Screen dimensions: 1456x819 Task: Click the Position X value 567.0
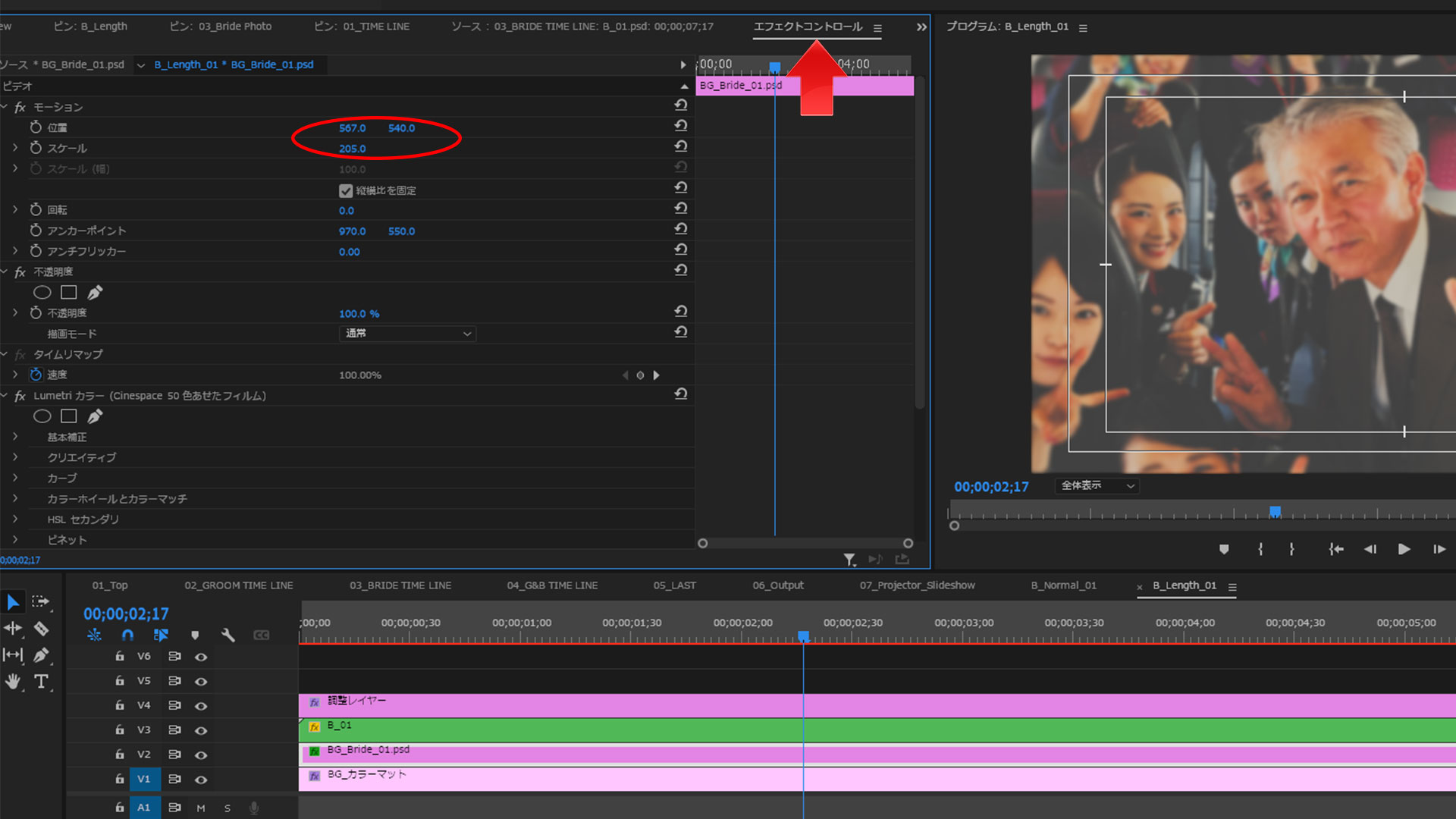click(x=352, y=128)
